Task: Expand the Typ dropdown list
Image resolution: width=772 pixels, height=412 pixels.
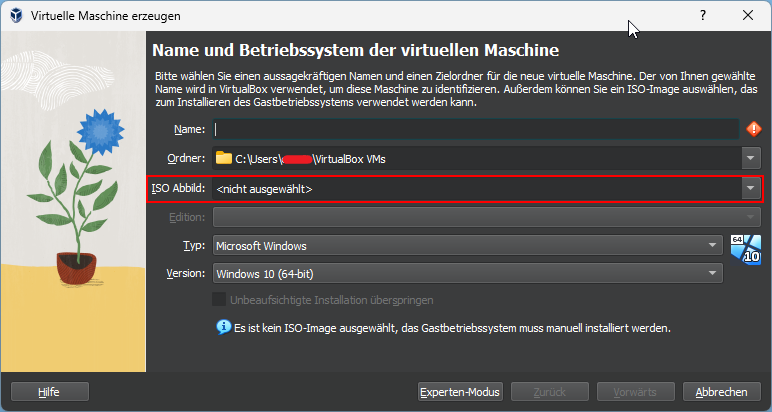Action: pos(713,246)
